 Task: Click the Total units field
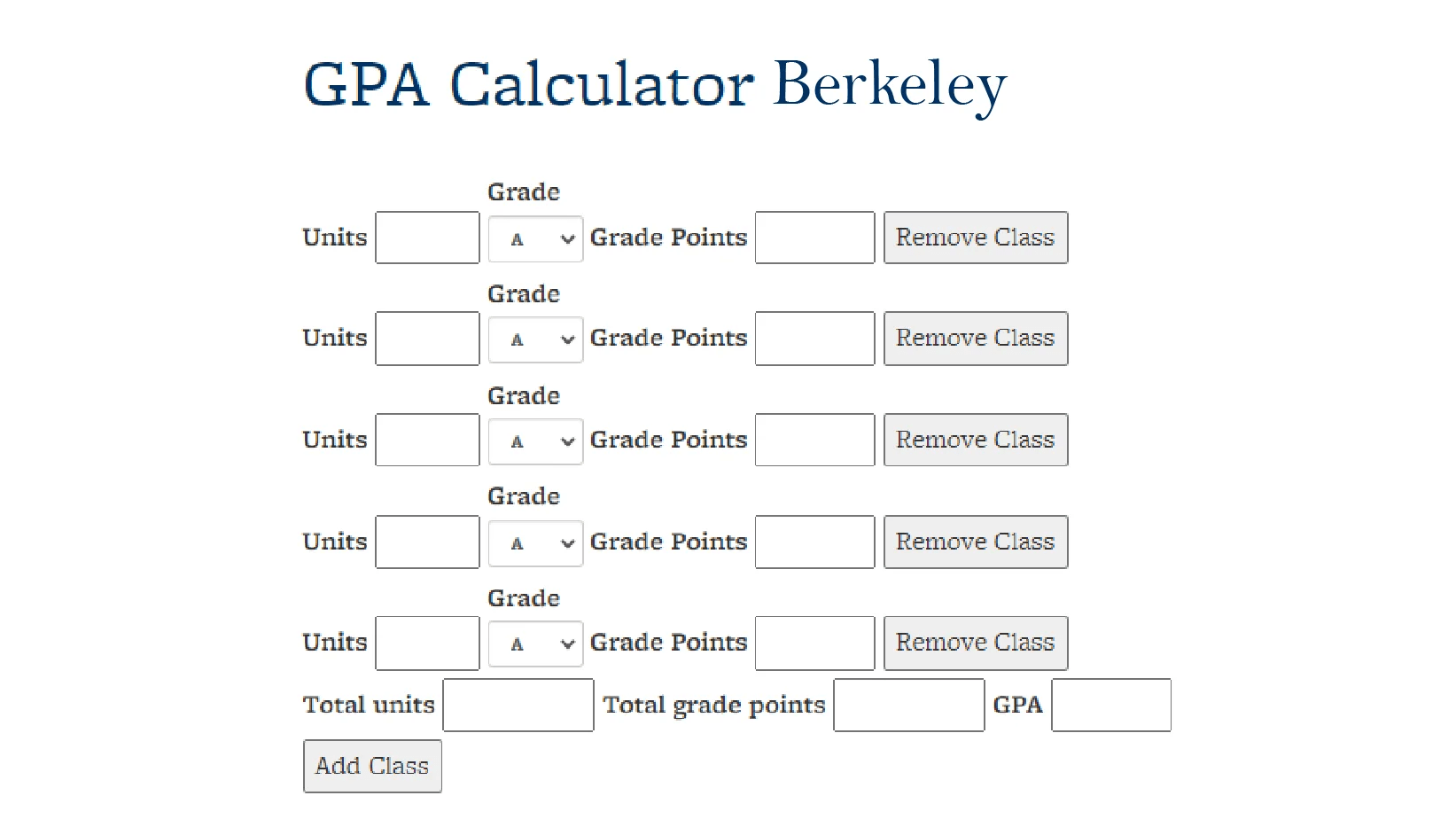click(518, 704)
